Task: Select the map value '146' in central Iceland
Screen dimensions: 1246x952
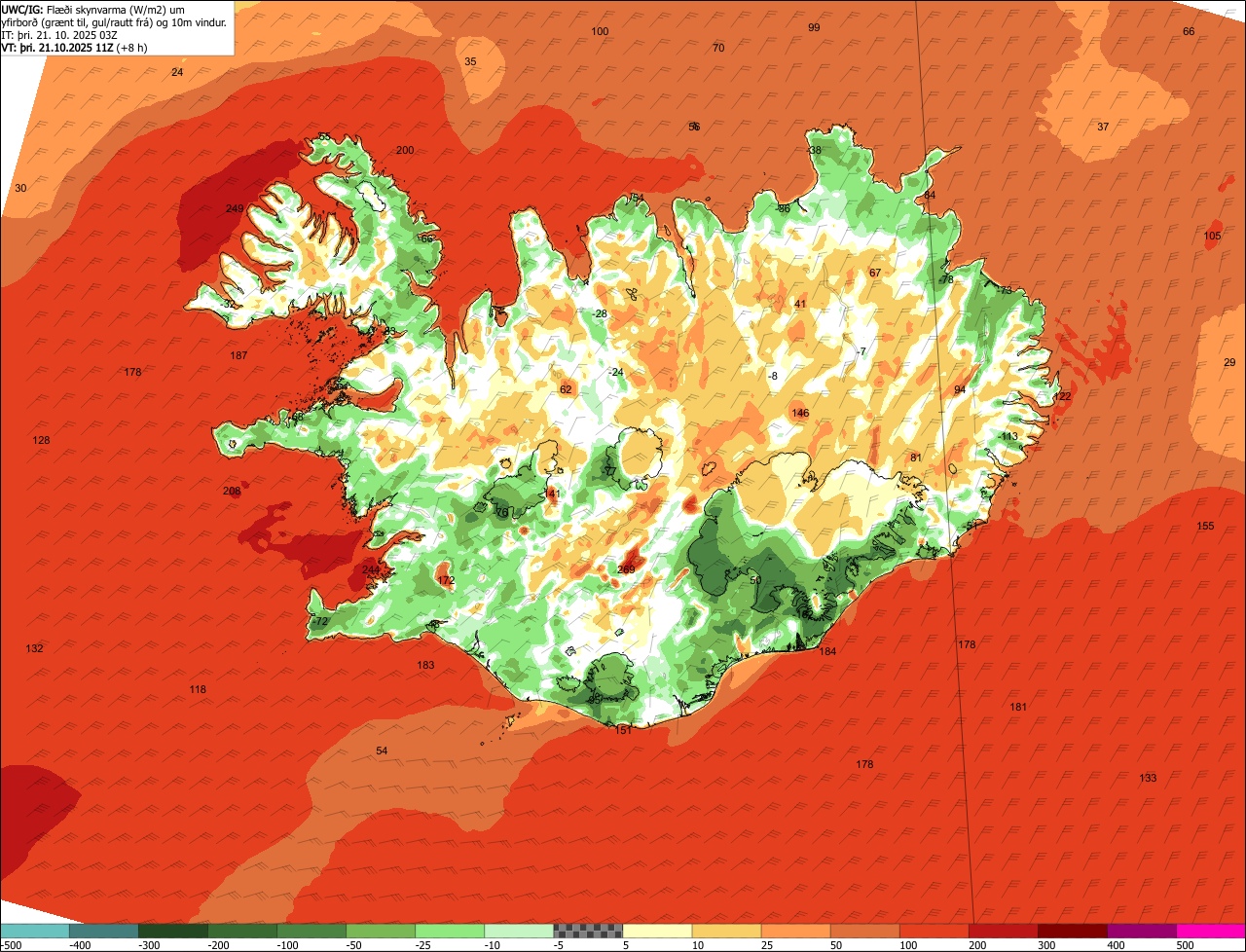Action: 800,413
